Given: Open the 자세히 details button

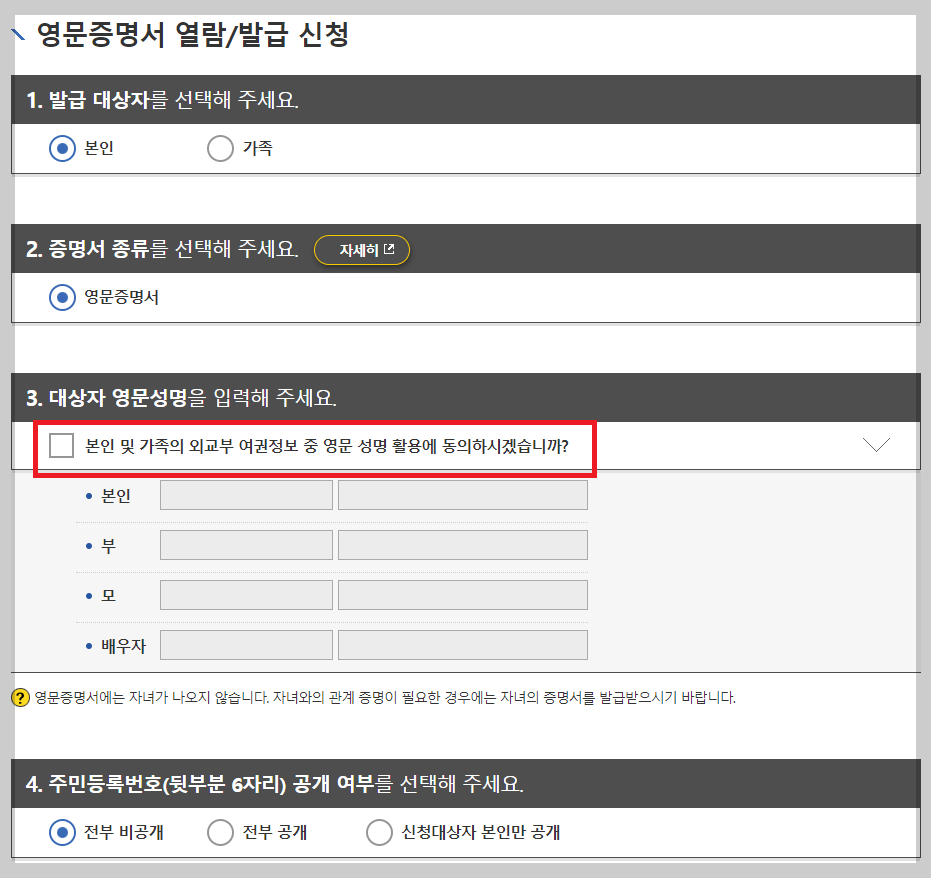Looking at the screenshot, I should click(361, 250).
